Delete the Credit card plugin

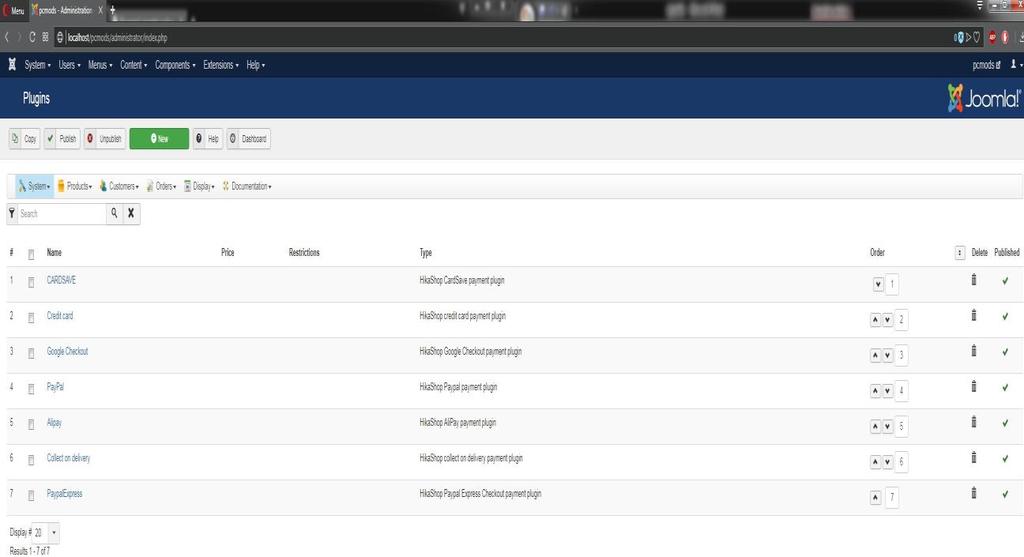(x=974, y=315)
